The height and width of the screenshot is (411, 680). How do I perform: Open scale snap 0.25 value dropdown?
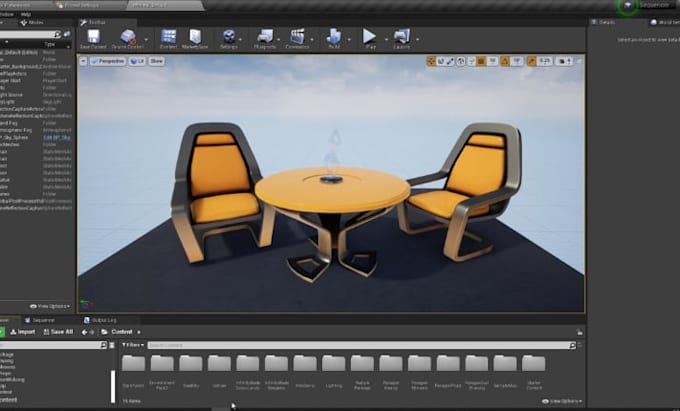click(x=545, y=61)
